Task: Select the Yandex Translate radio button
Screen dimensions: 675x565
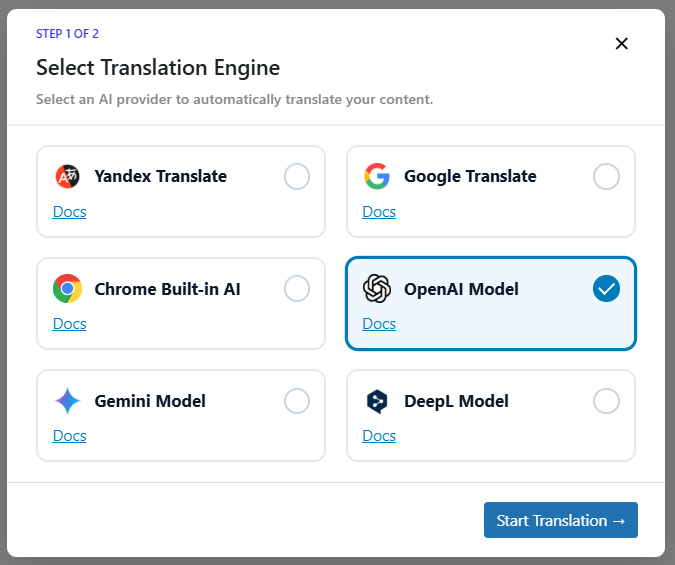Action: click(297, 177)
